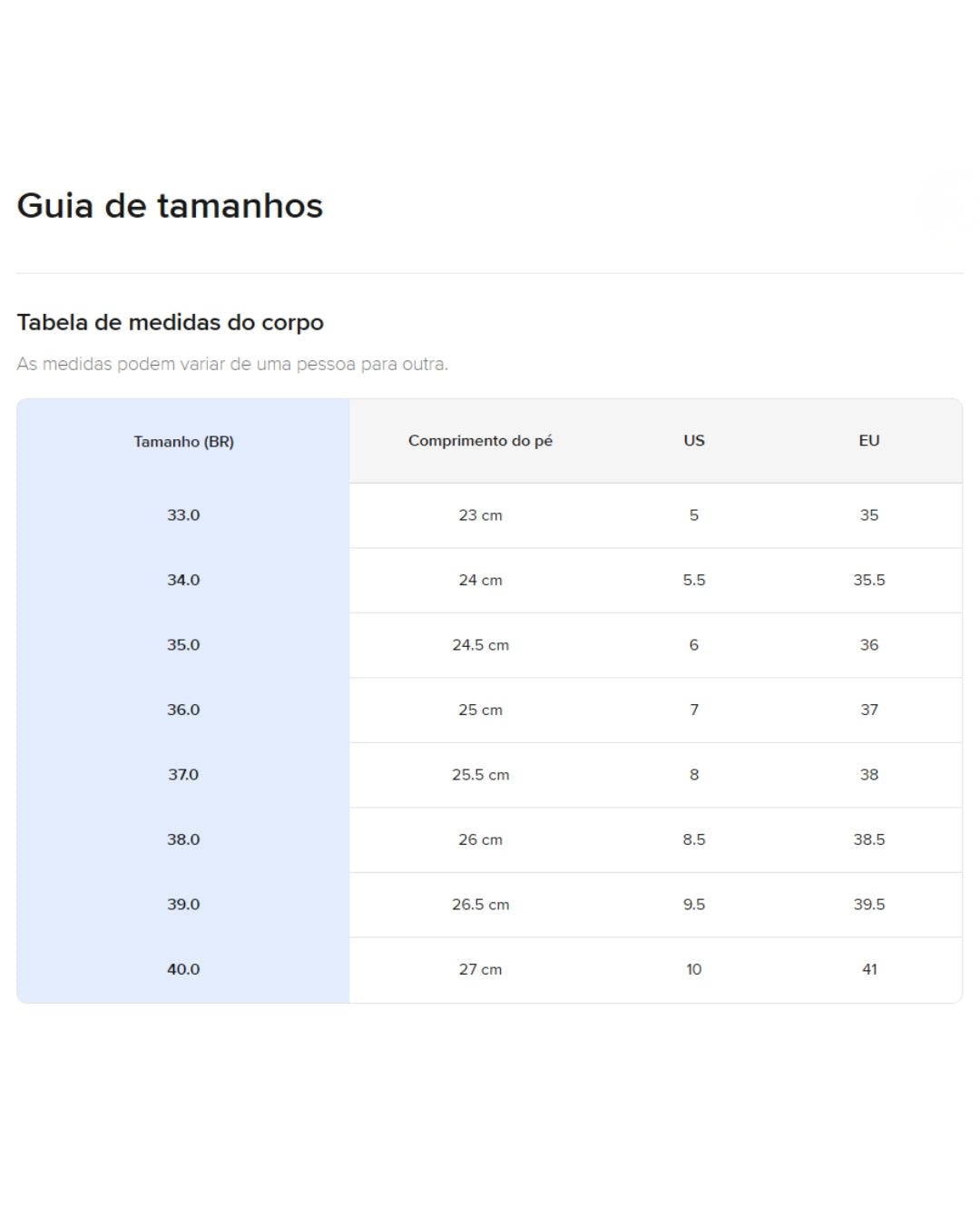980x1225 pixels.
Task: Click the US size 8.5 cell
Action: (x=693, y=839)
